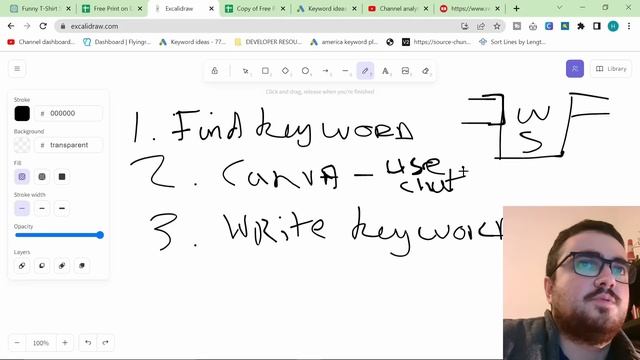Choose solid fill style
Viewport: 640px width, 360px height.
coord(62,177)
